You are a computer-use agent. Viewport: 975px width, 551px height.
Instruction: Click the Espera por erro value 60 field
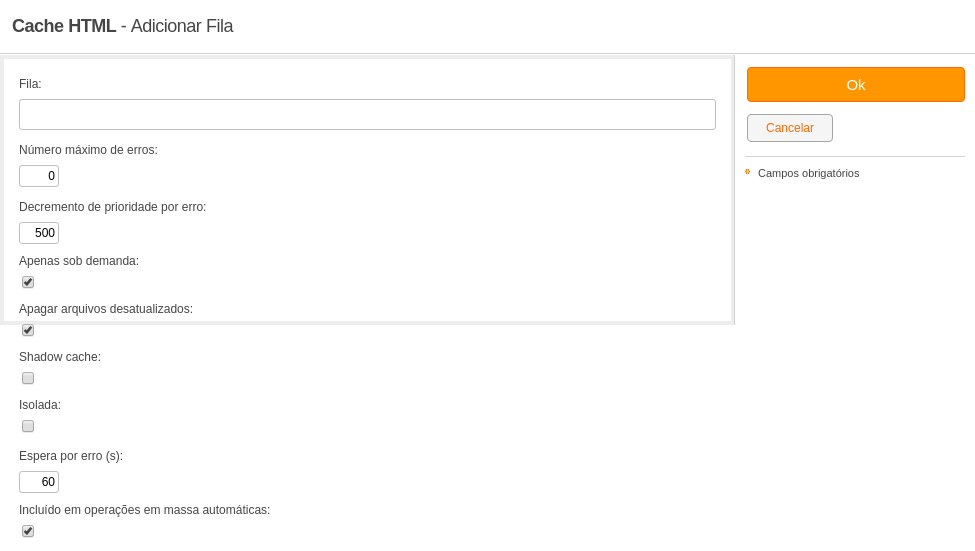(x=39, y=482)
